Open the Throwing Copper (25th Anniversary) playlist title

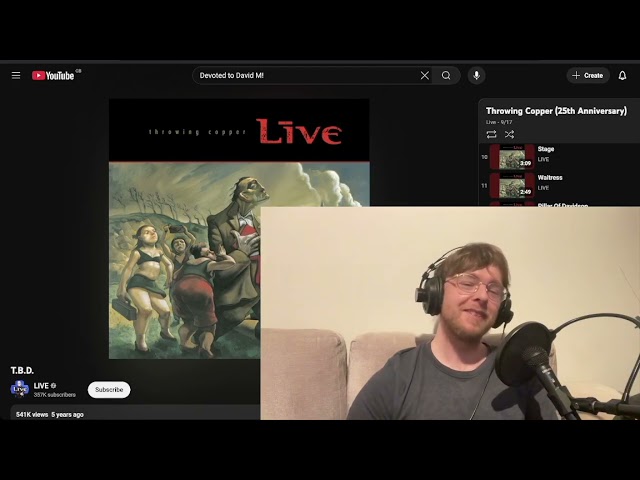556,111
